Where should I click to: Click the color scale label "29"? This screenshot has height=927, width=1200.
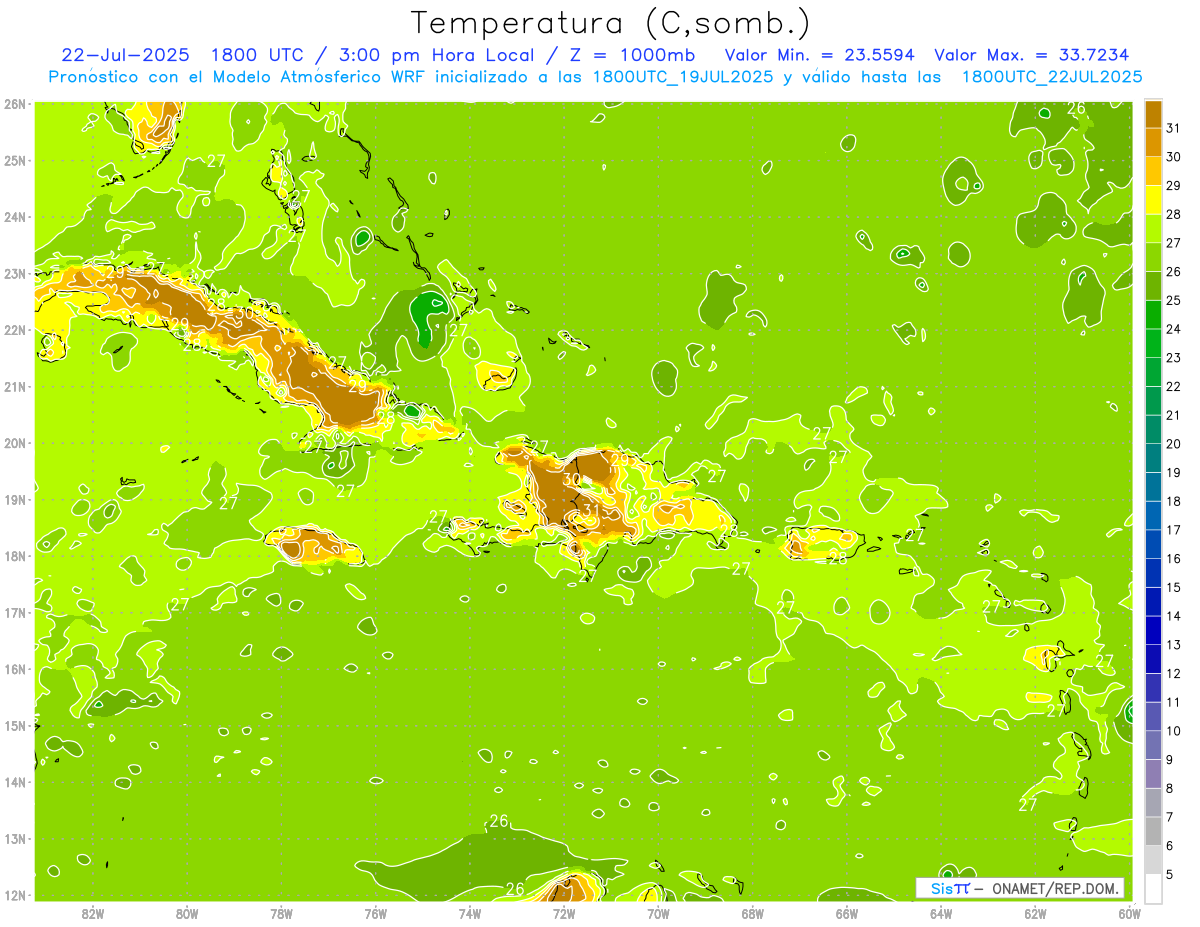coord(1174,185)
